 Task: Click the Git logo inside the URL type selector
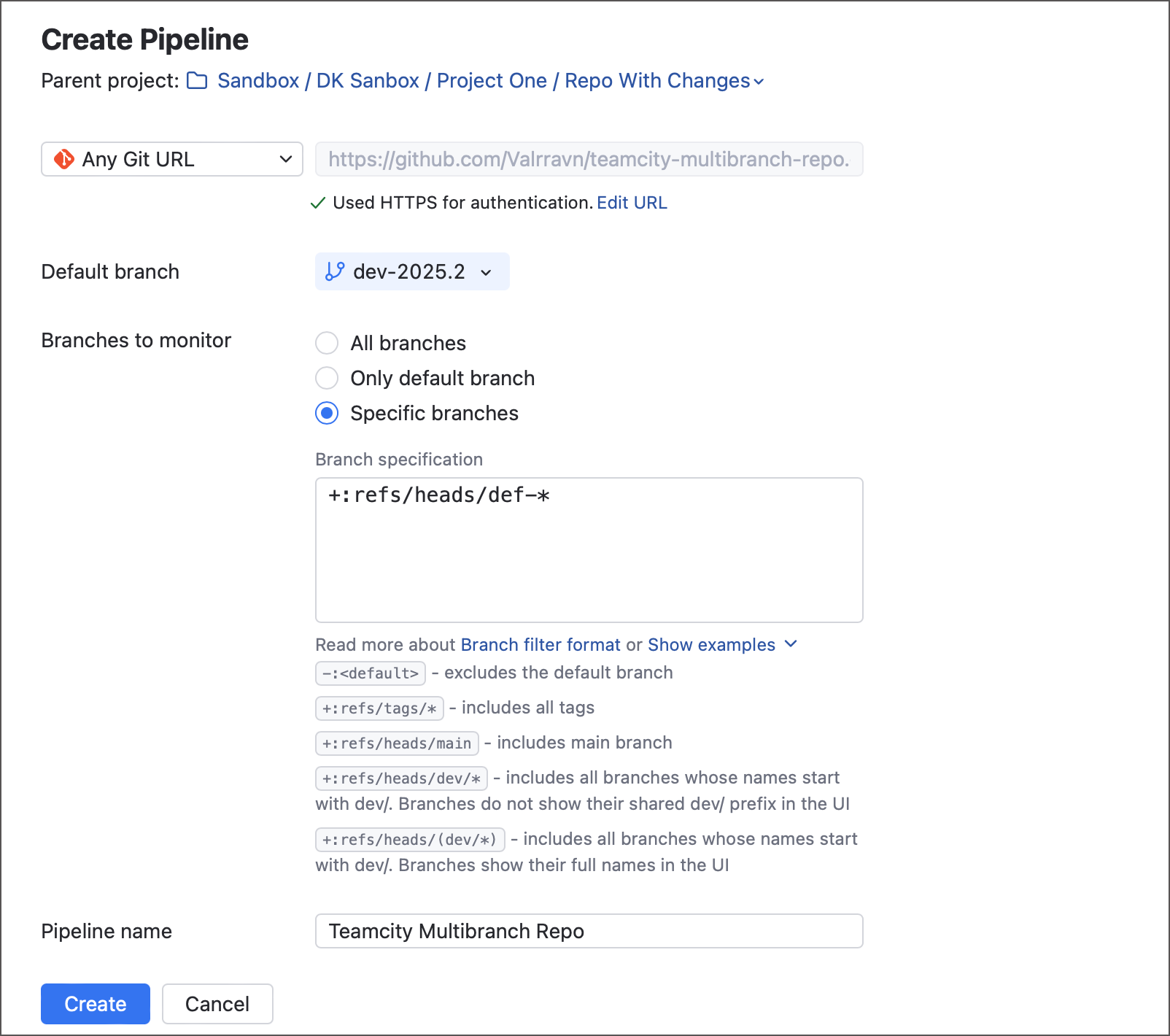point(65,159)
